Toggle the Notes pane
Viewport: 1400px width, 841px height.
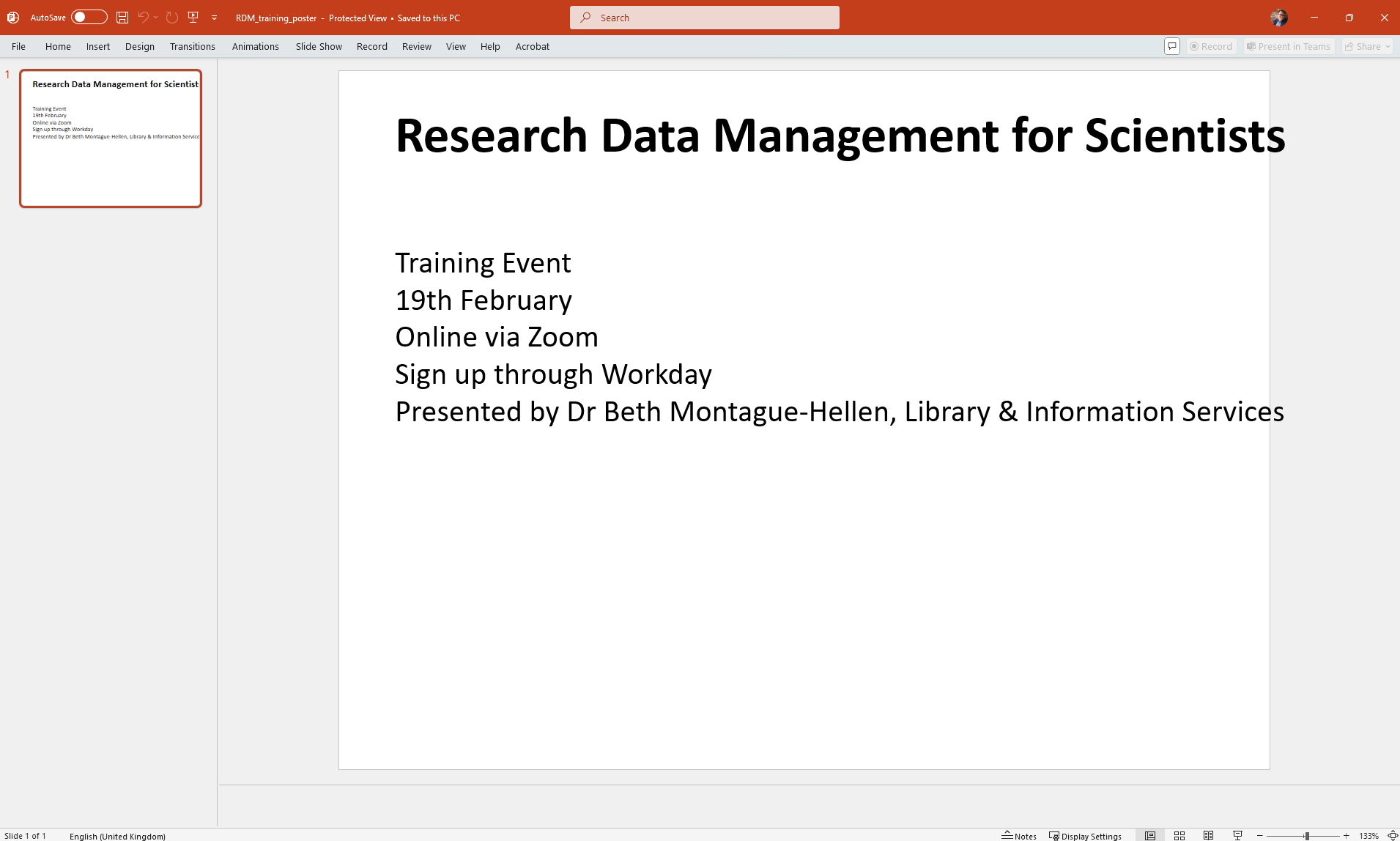[1019, 836]
